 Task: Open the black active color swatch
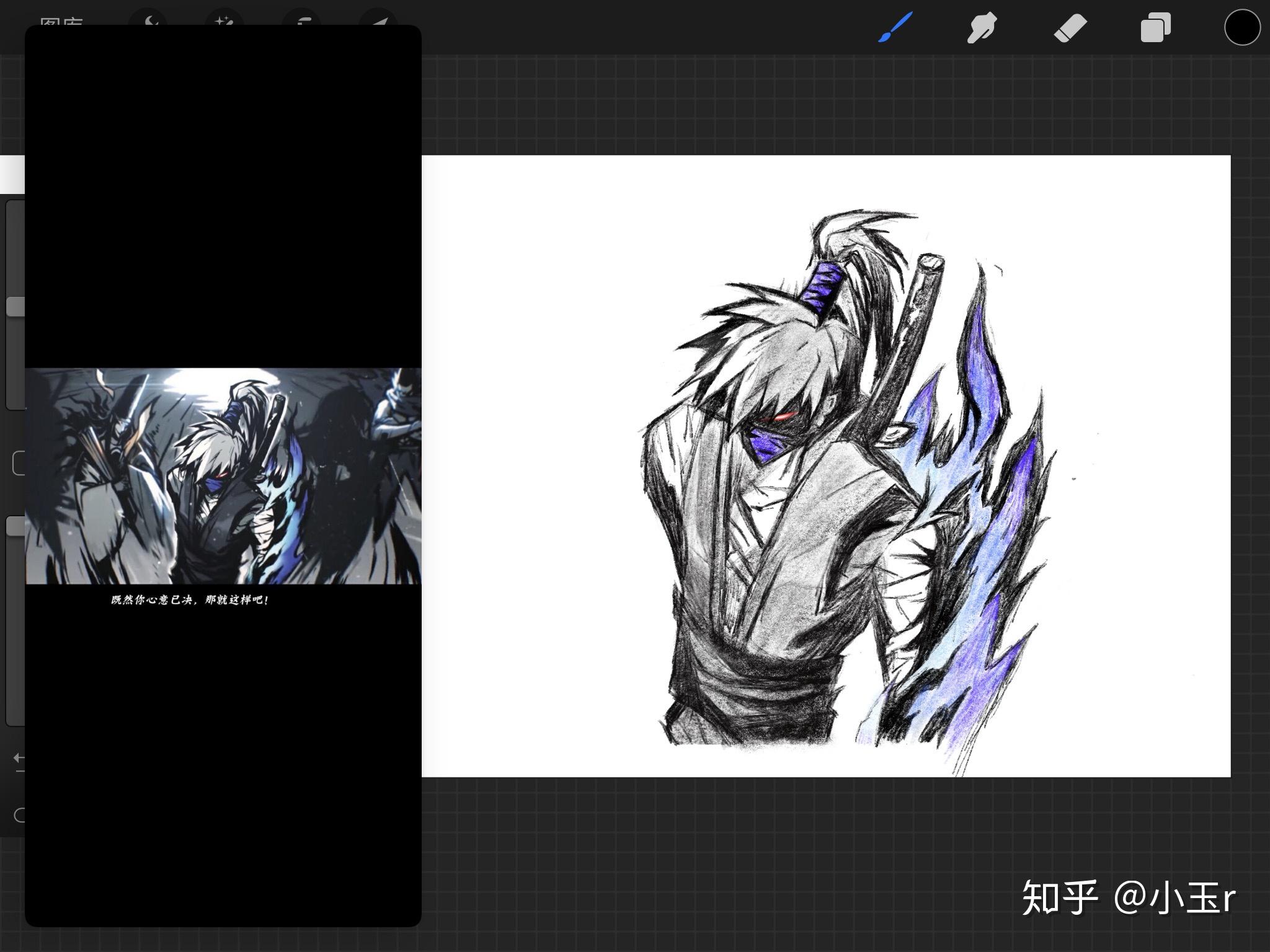click(x=1242, y=28)
